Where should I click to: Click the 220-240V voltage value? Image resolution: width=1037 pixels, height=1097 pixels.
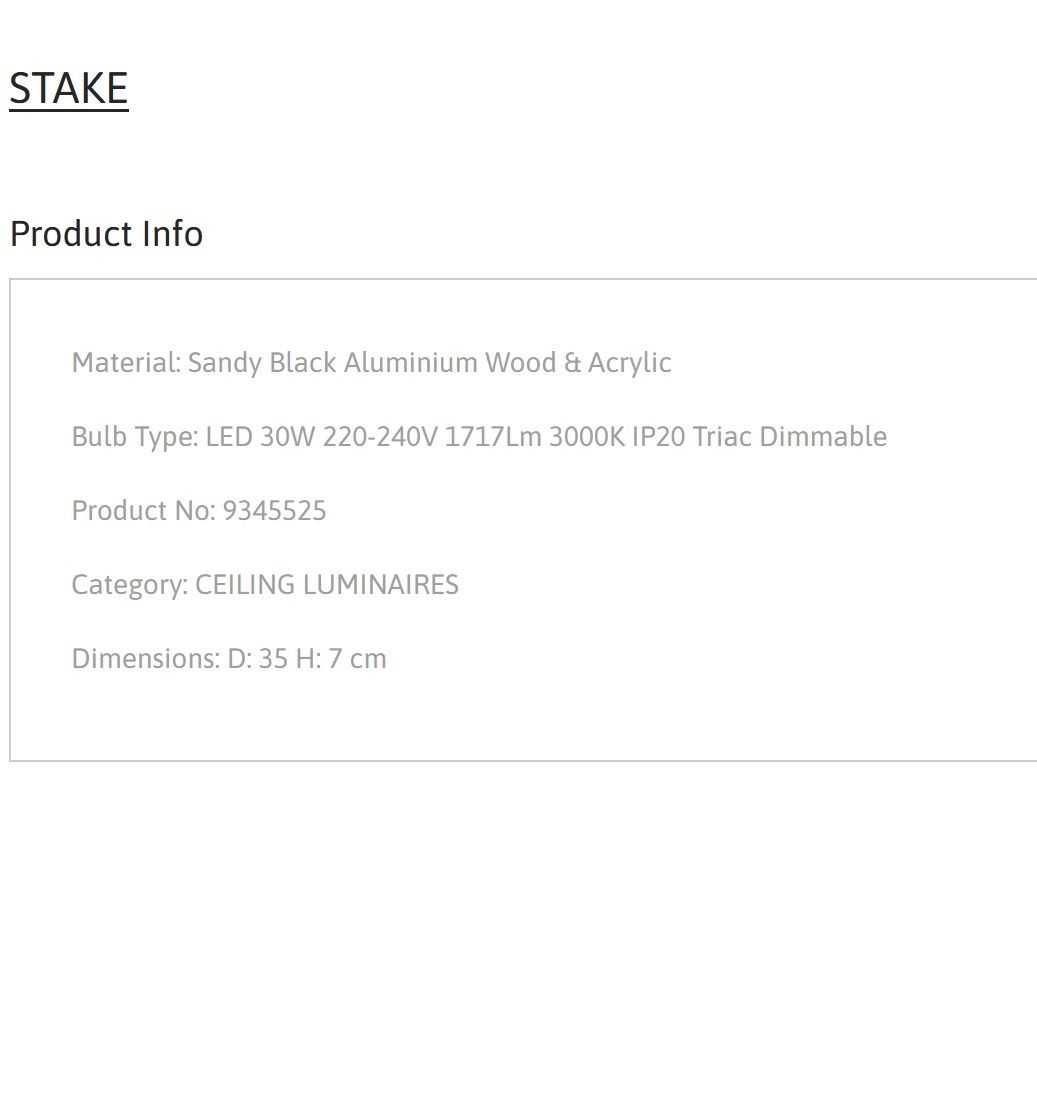click(x=380, y=437)
